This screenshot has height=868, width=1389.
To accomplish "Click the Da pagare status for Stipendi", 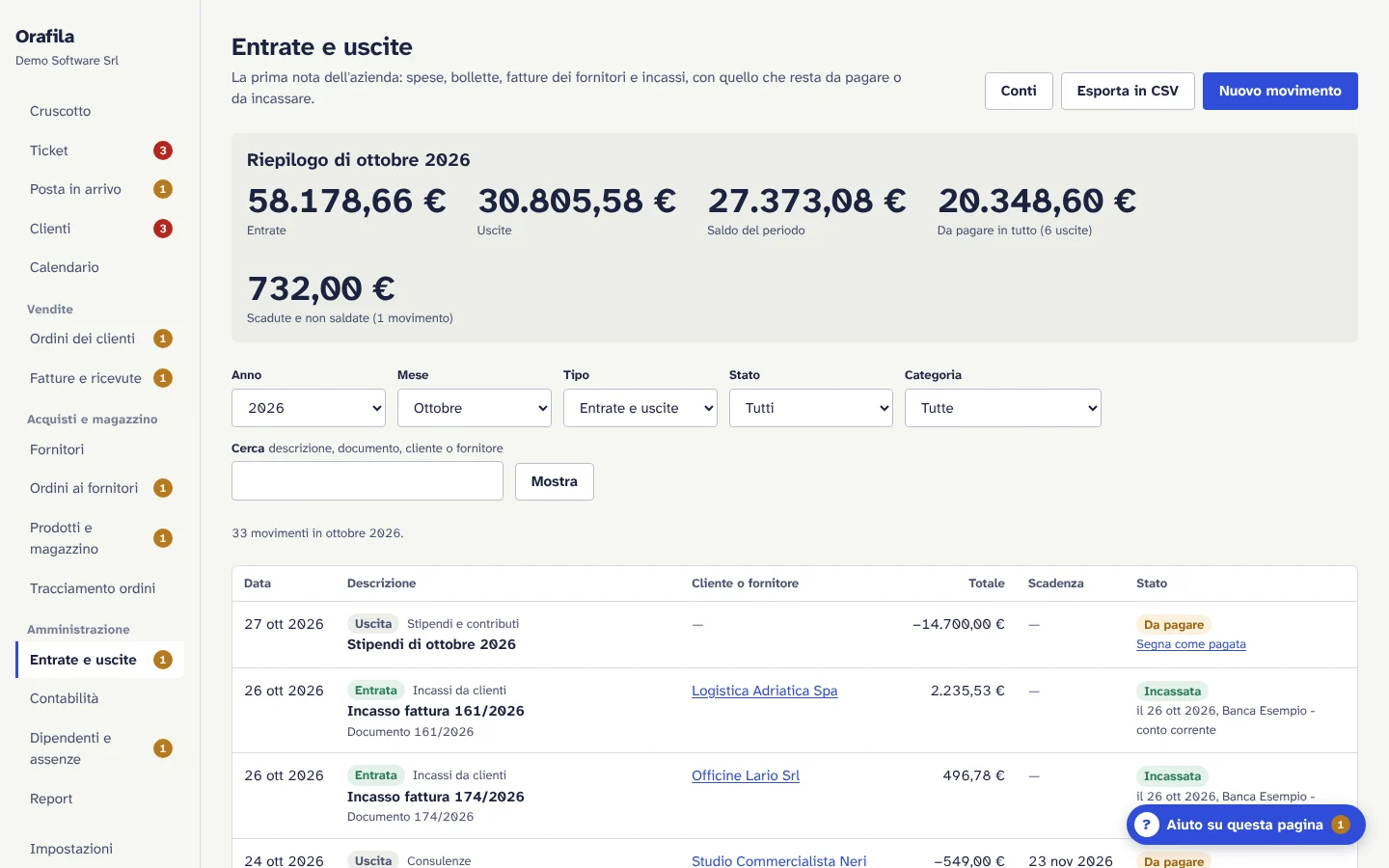I will tap(1174, 624).
